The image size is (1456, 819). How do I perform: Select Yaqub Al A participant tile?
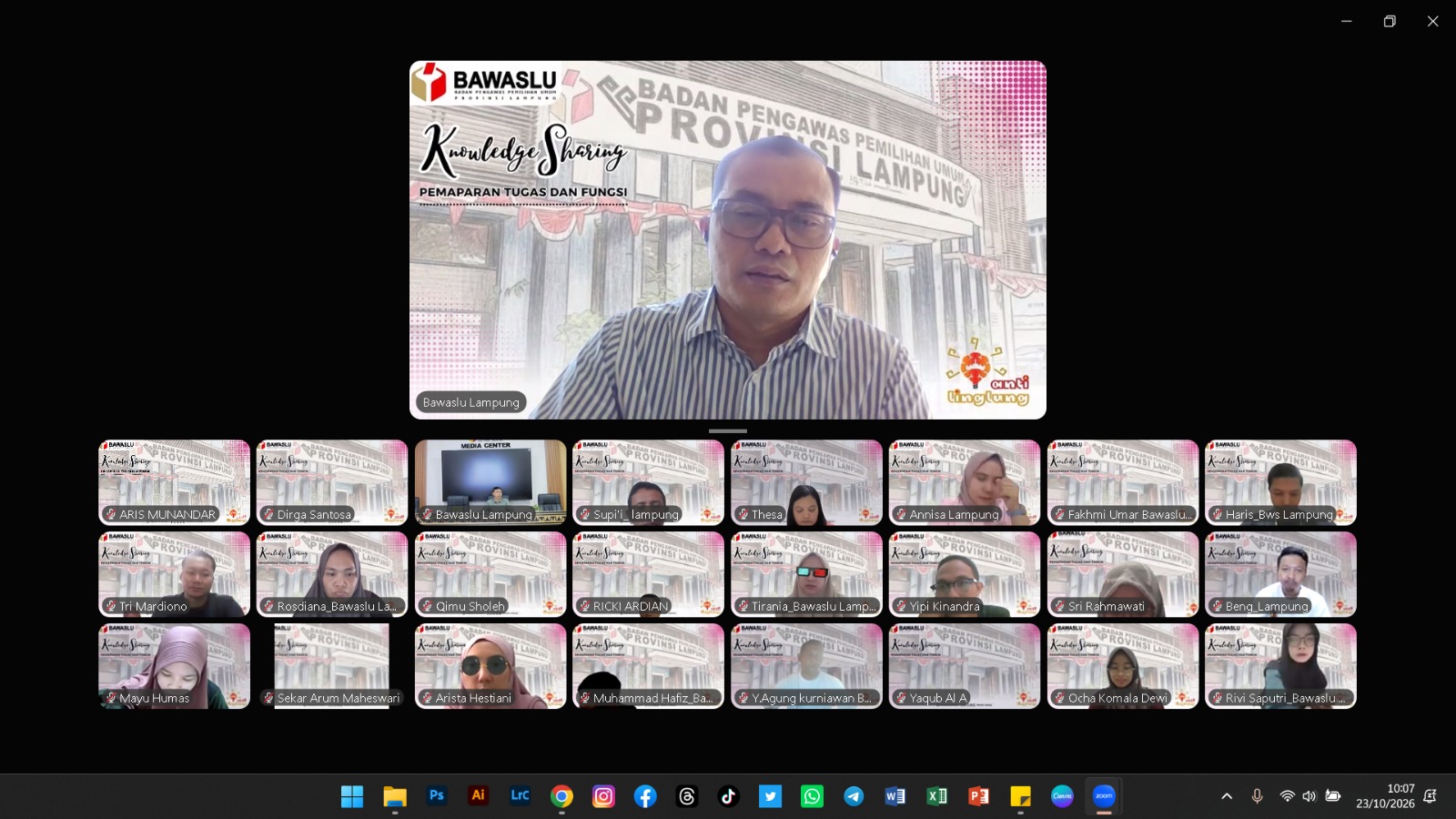[965, 666]
